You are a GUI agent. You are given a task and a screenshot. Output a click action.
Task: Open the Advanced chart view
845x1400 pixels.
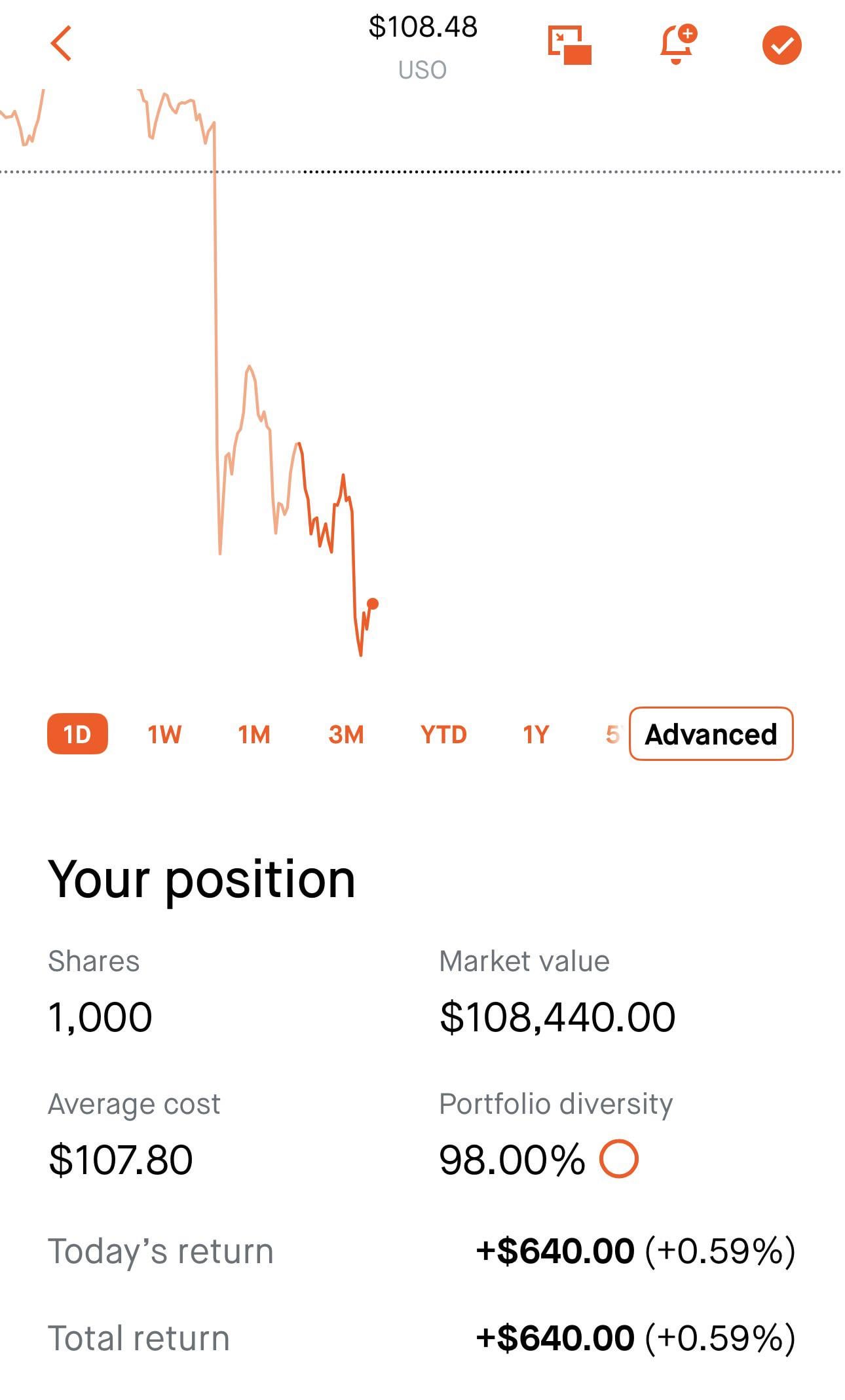pyautogui.click(x=711, y=734)
